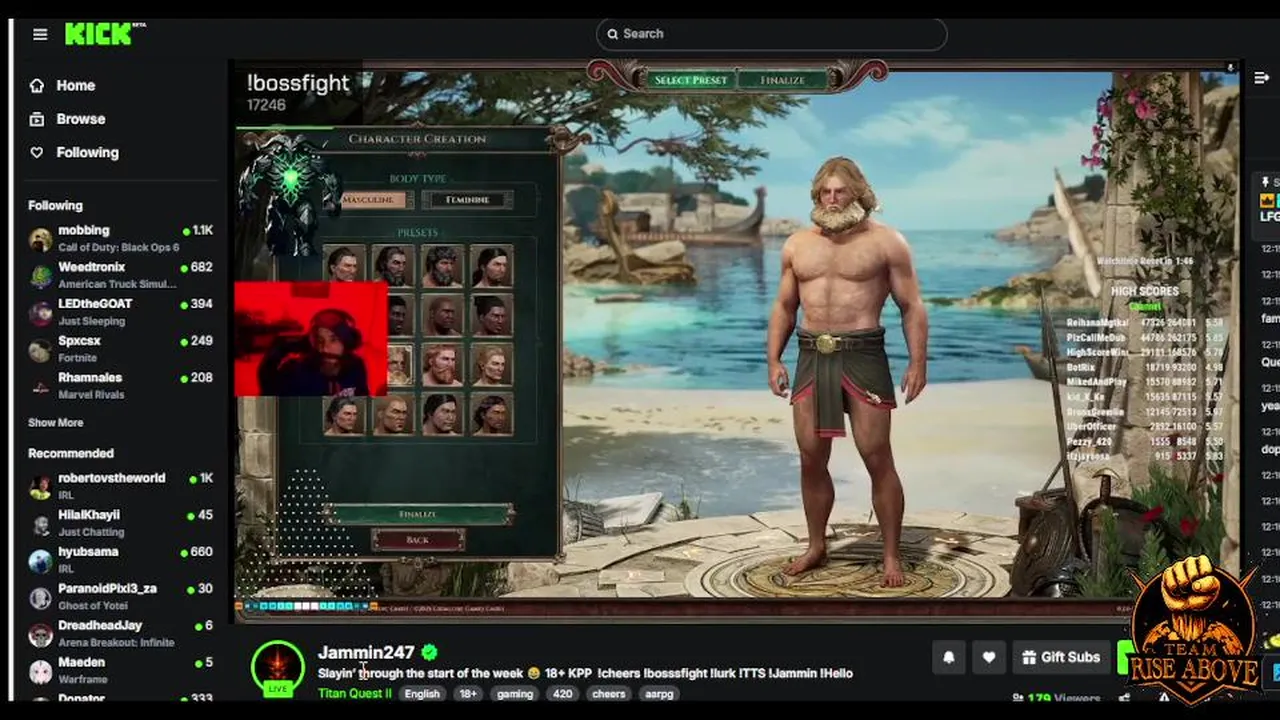
Task: Click the Following heart icon in sidebar
Action: click(x=37, y=153)
